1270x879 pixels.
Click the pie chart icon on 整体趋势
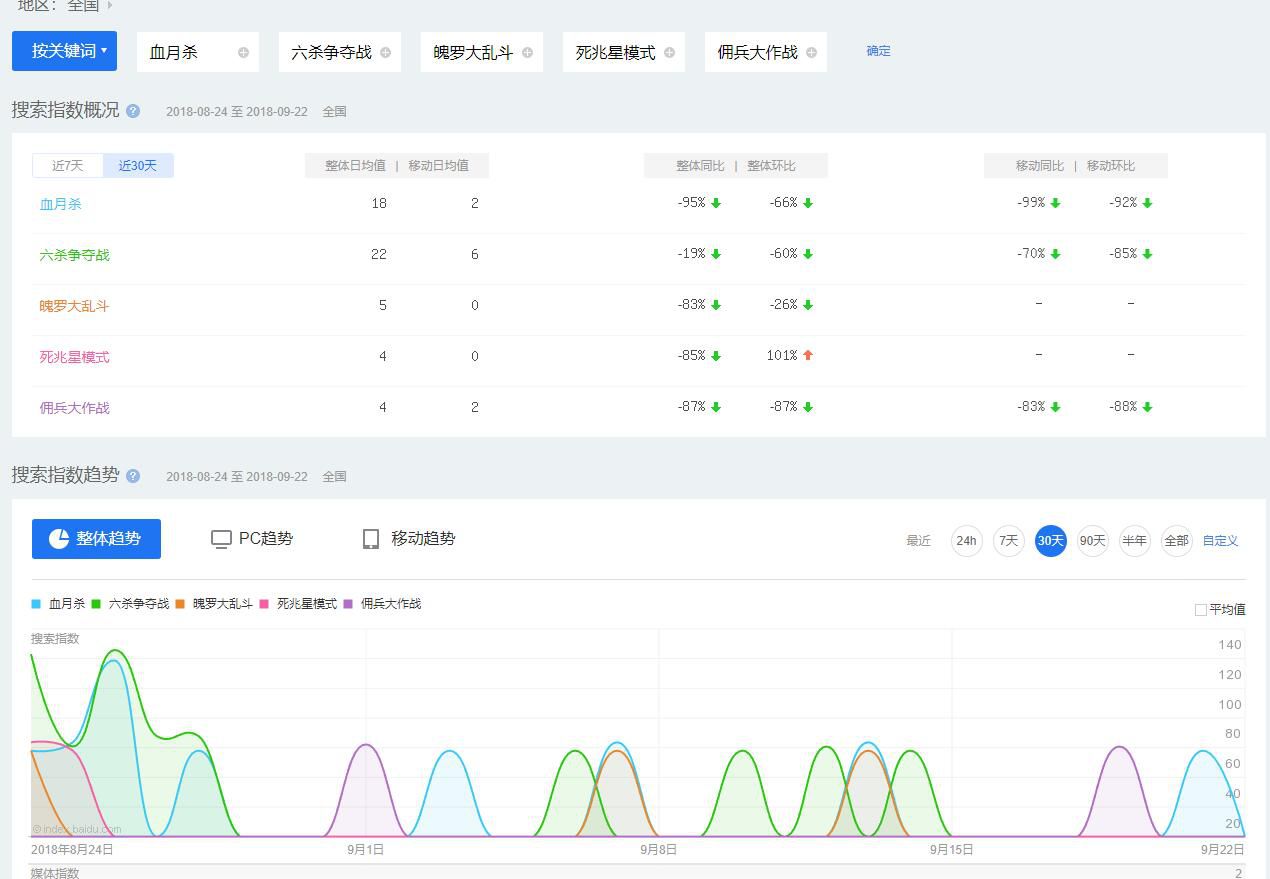(59, 538)
